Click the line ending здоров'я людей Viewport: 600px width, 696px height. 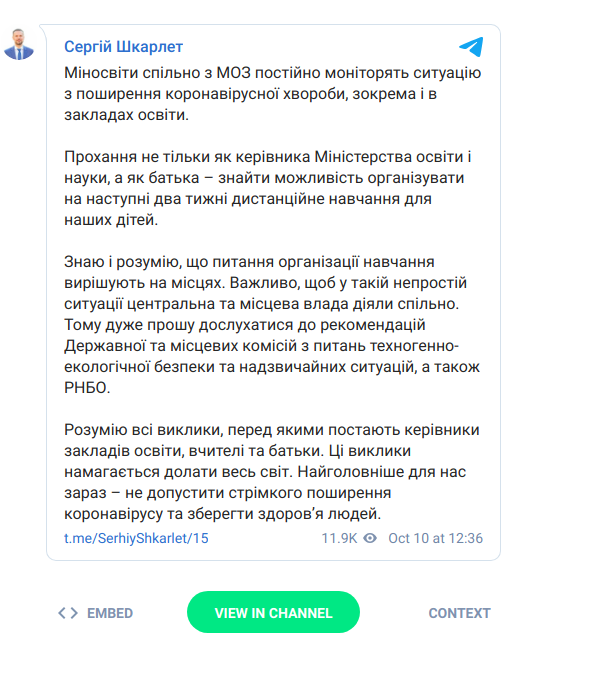point(222,514)
